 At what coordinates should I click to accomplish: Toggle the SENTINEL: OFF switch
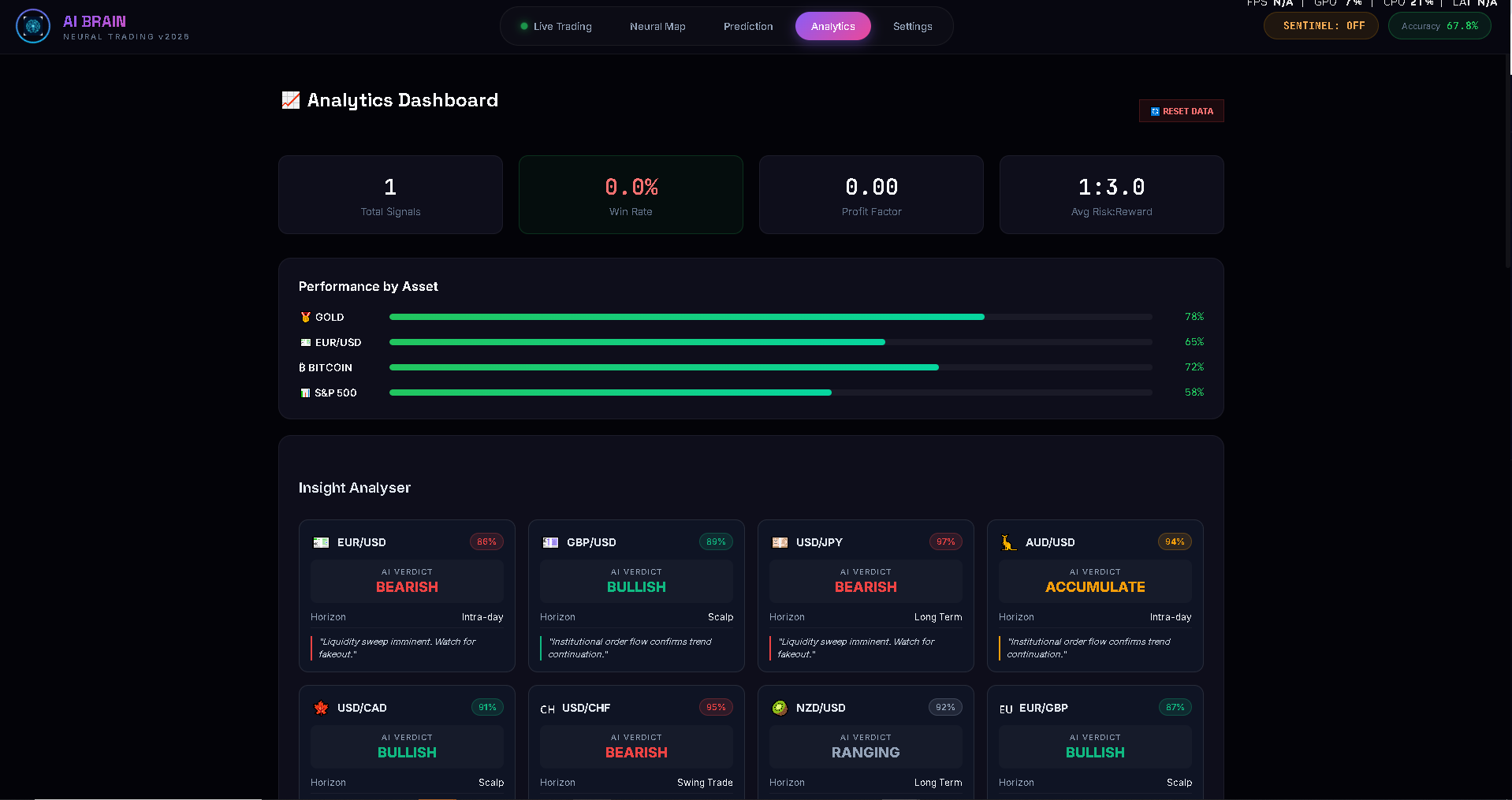[1320, 26]
